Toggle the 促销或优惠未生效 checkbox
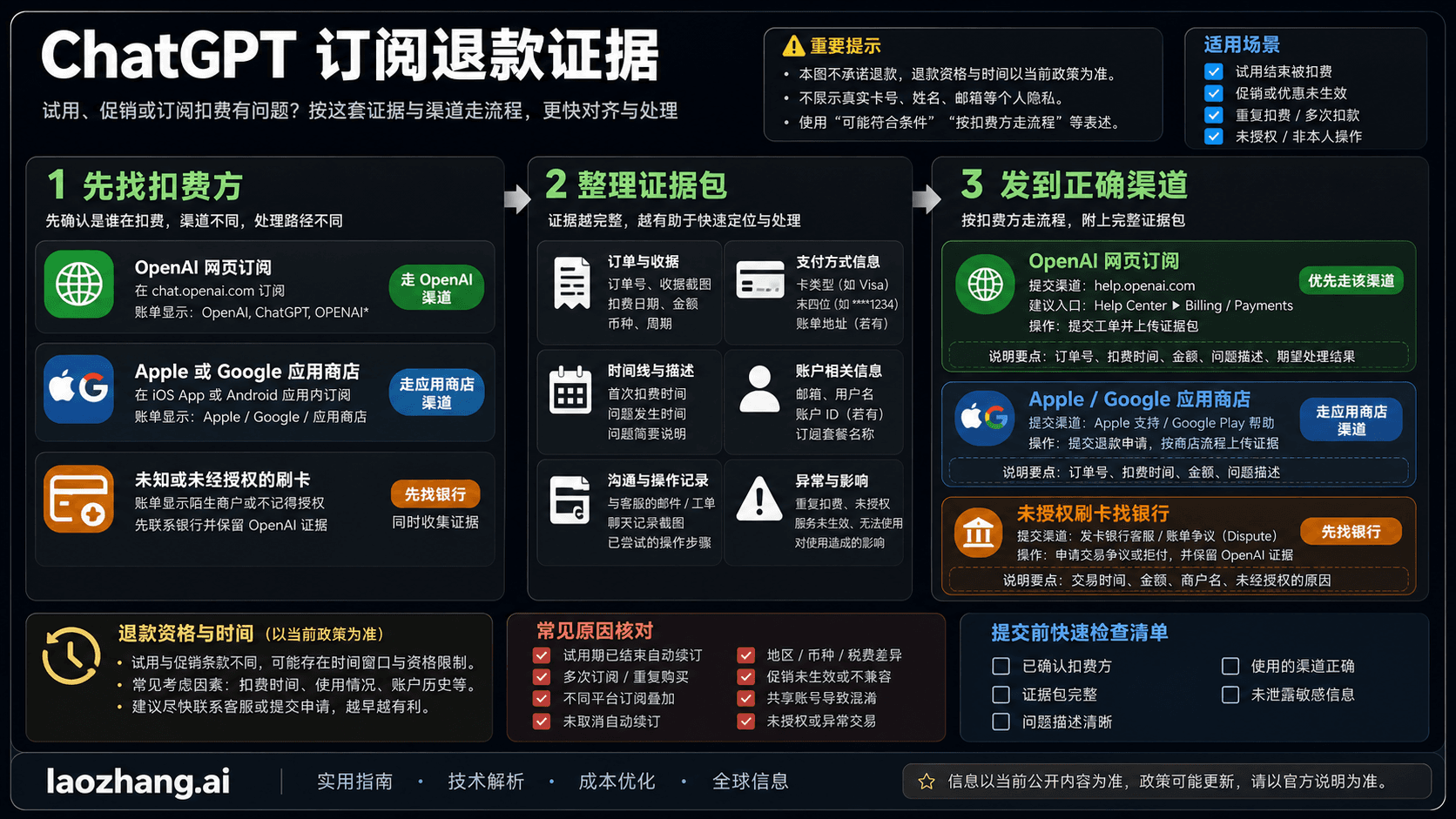This screenshot has height=819, width=1456. click(1213, 93)
